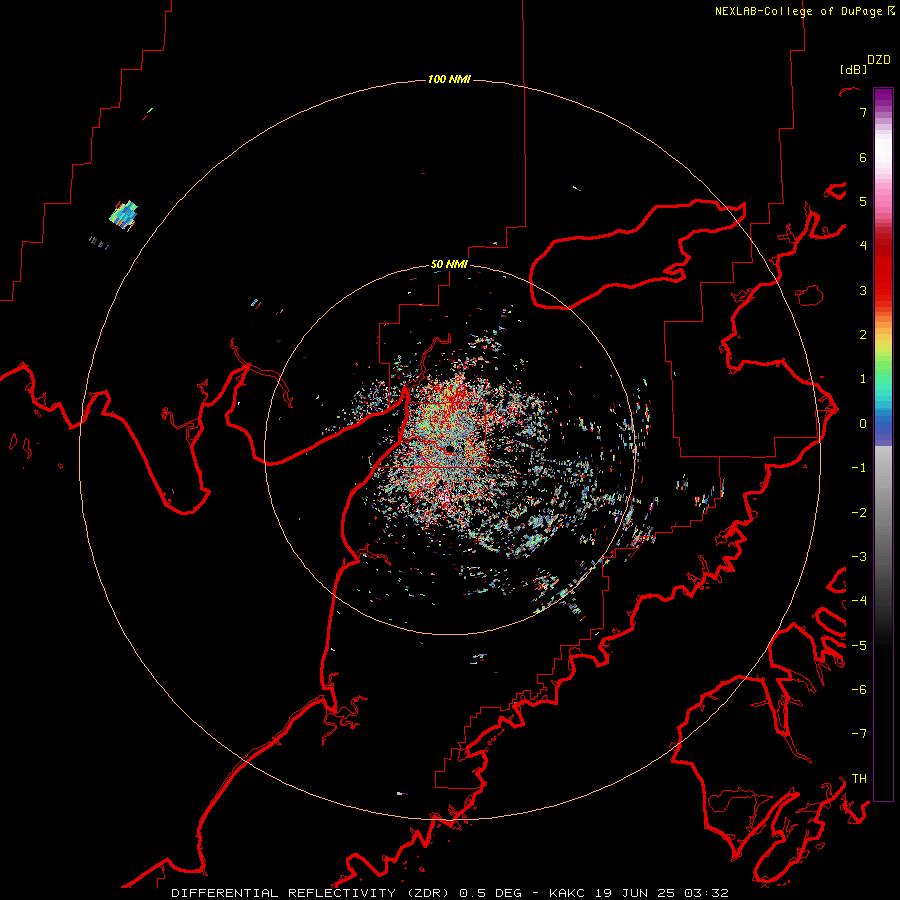This screenshot has width=900, height=900.
Task: Click the DZD color scale title
Action: click(x=879, y=60)
